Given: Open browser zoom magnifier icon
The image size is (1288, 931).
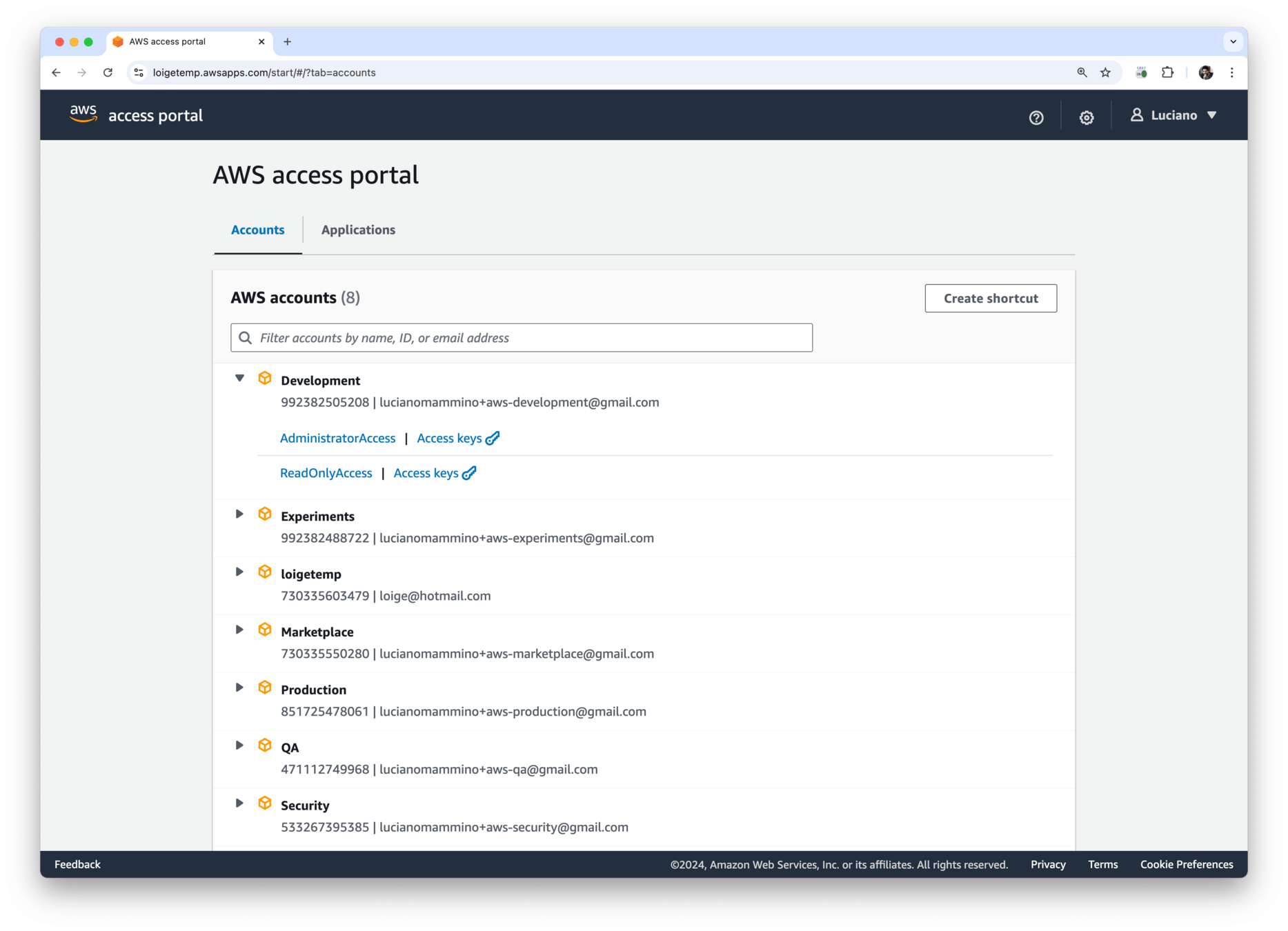Looking at the screenshot, I should pyautogui.click(x=1082, y=72).
